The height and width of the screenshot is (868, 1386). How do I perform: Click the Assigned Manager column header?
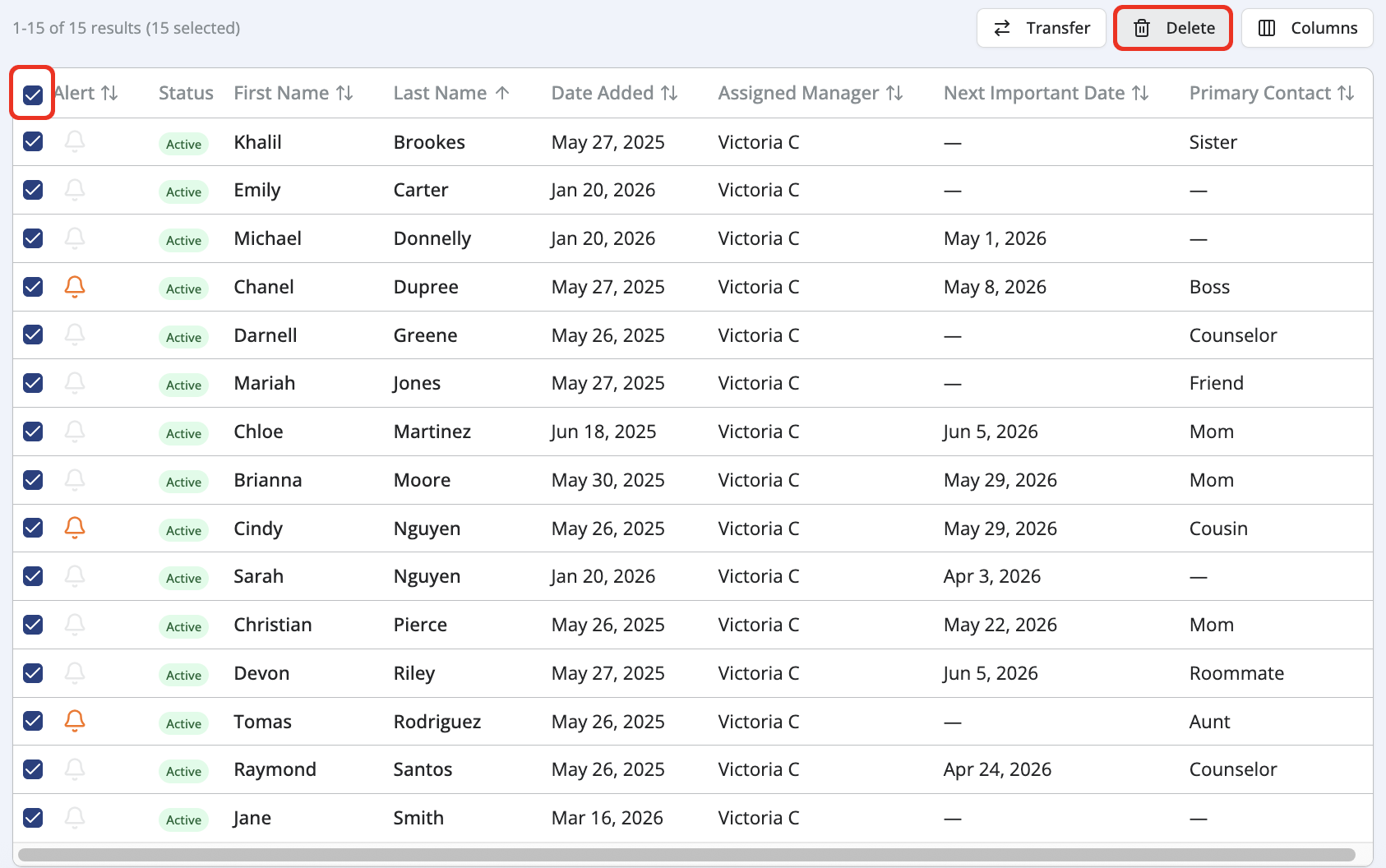810,93
